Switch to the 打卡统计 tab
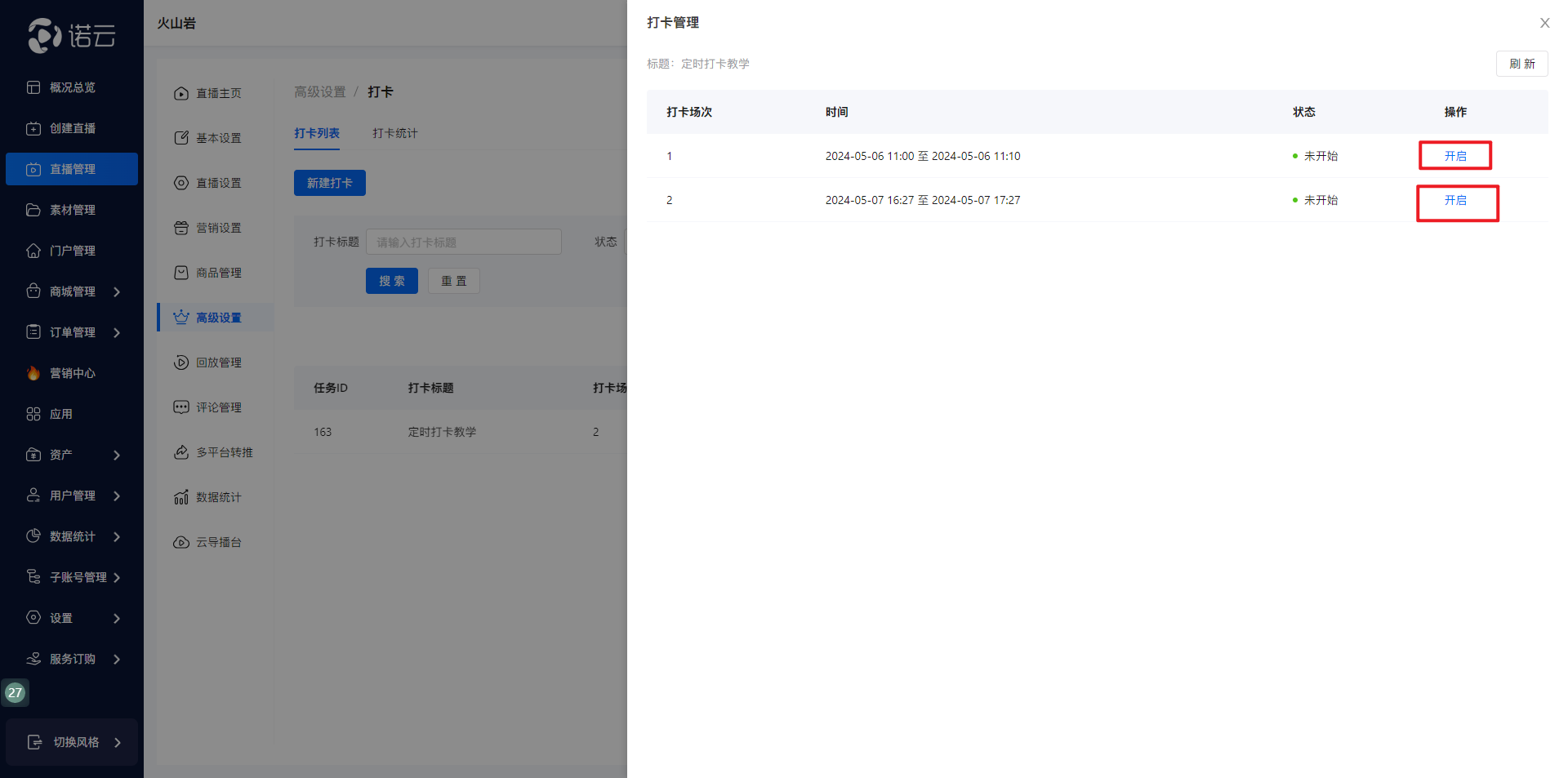Screen dimensions: 1568x778 [x=394, y=133]
